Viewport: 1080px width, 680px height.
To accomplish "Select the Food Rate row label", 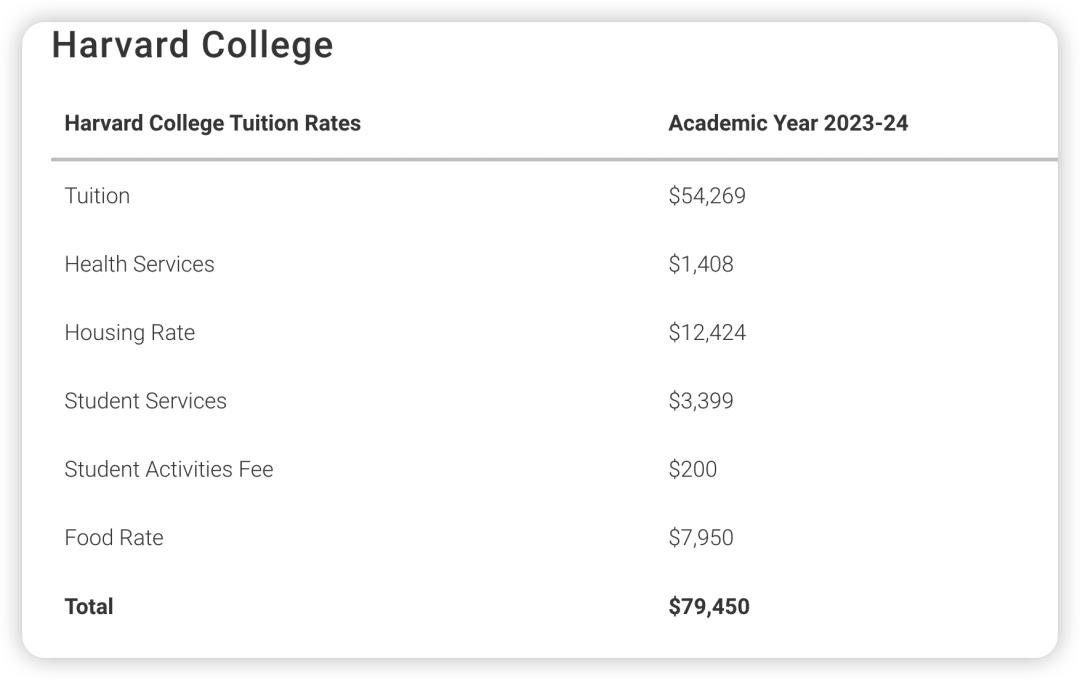I will coord(113,538).
